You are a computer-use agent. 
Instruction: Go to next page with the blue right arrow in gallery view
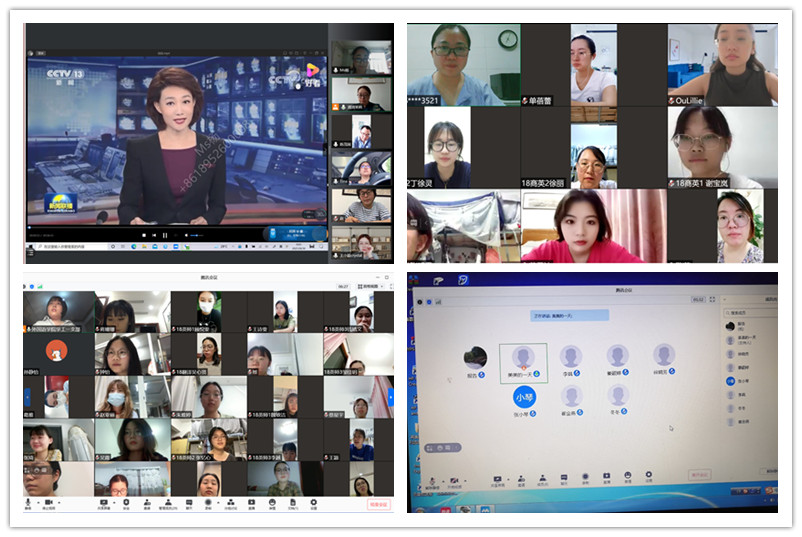(x=391, y=397)
